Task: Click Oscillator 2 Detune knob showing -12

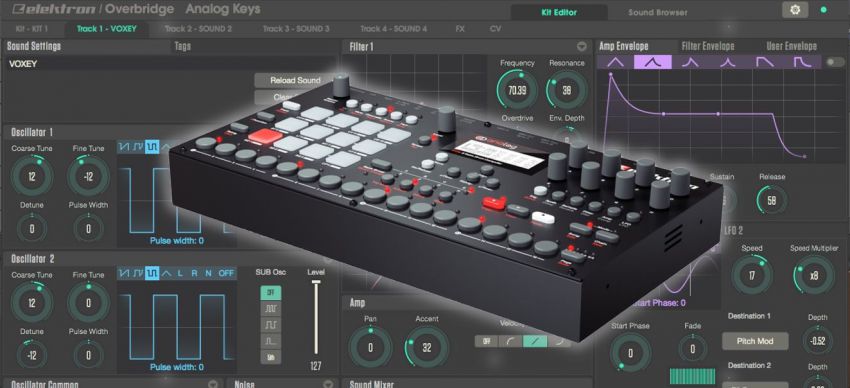Action: pos(32,355)
